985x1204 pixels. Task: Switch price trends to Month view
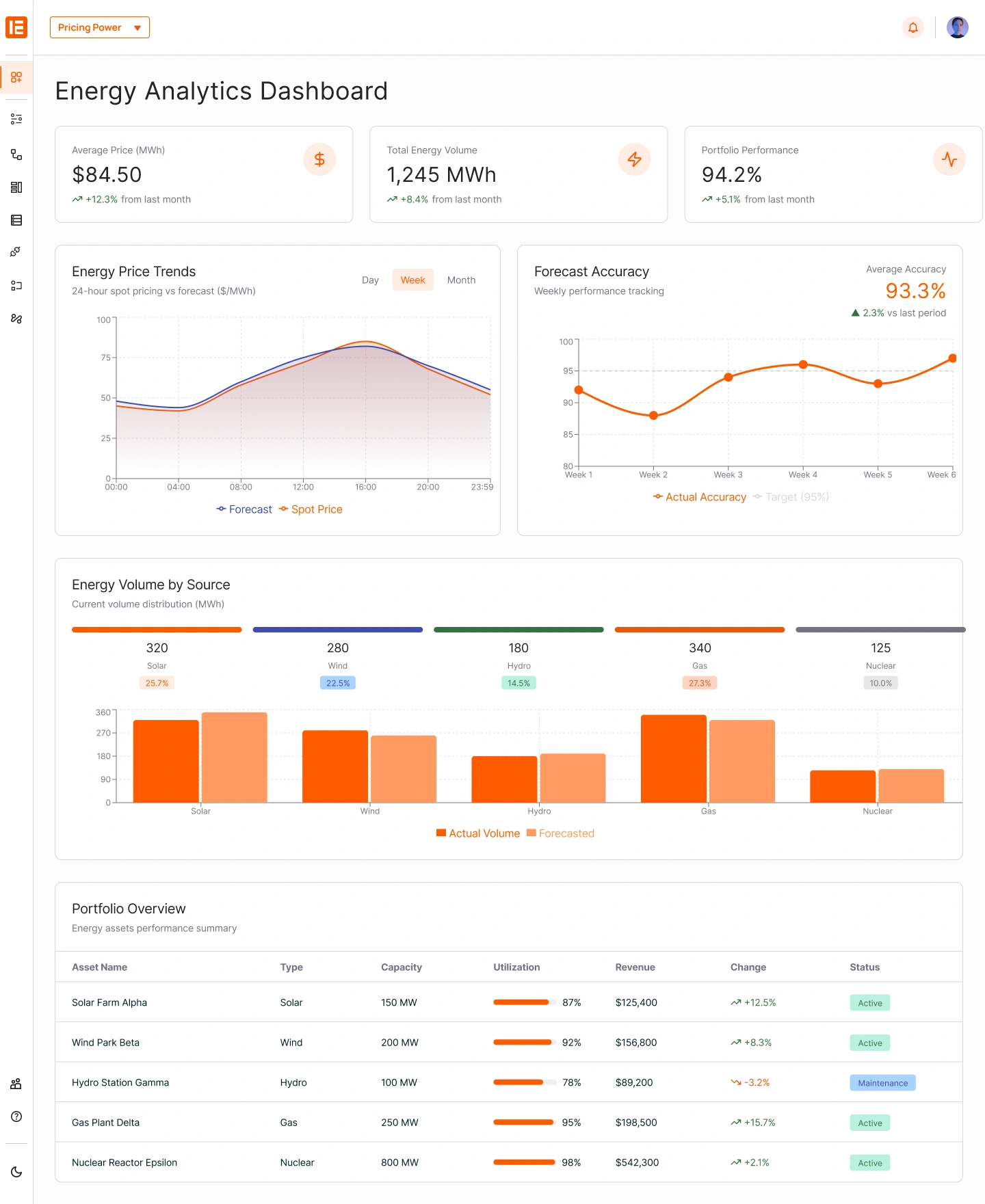click(461, 280)
